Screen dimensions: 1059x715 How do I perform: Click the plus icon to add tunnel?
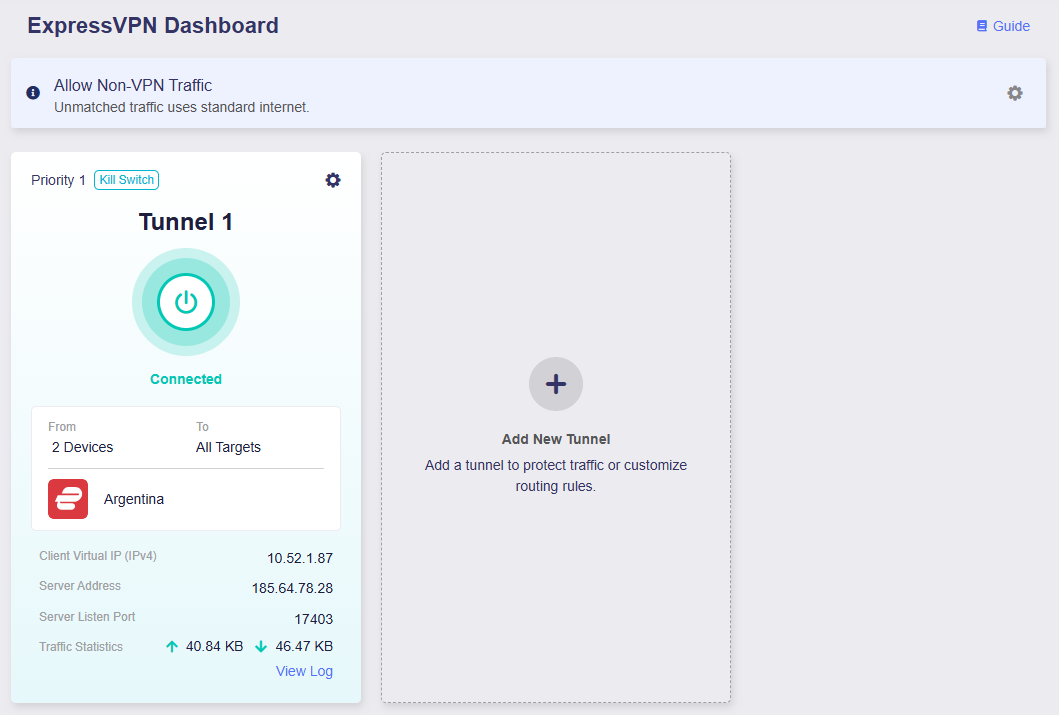click(556, 384)
